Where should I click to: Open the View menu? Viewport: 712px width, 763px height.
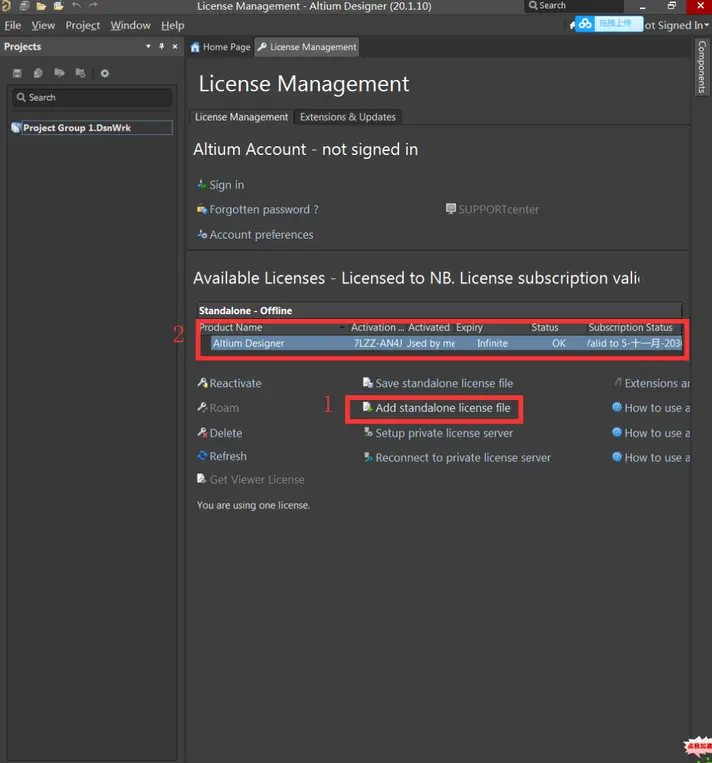tap(43, 25)
